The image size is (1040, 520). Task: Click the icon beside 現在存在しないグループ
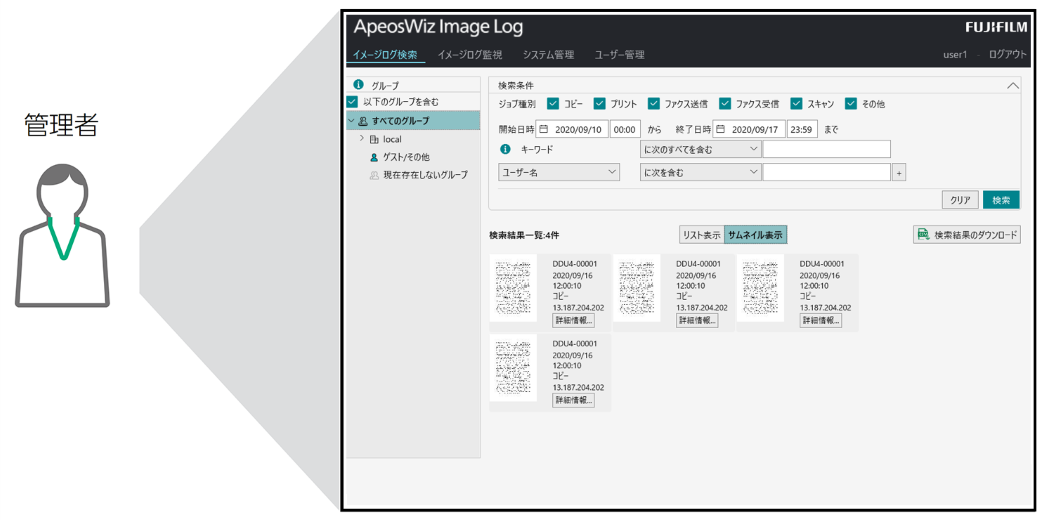[x=374, y=175]
